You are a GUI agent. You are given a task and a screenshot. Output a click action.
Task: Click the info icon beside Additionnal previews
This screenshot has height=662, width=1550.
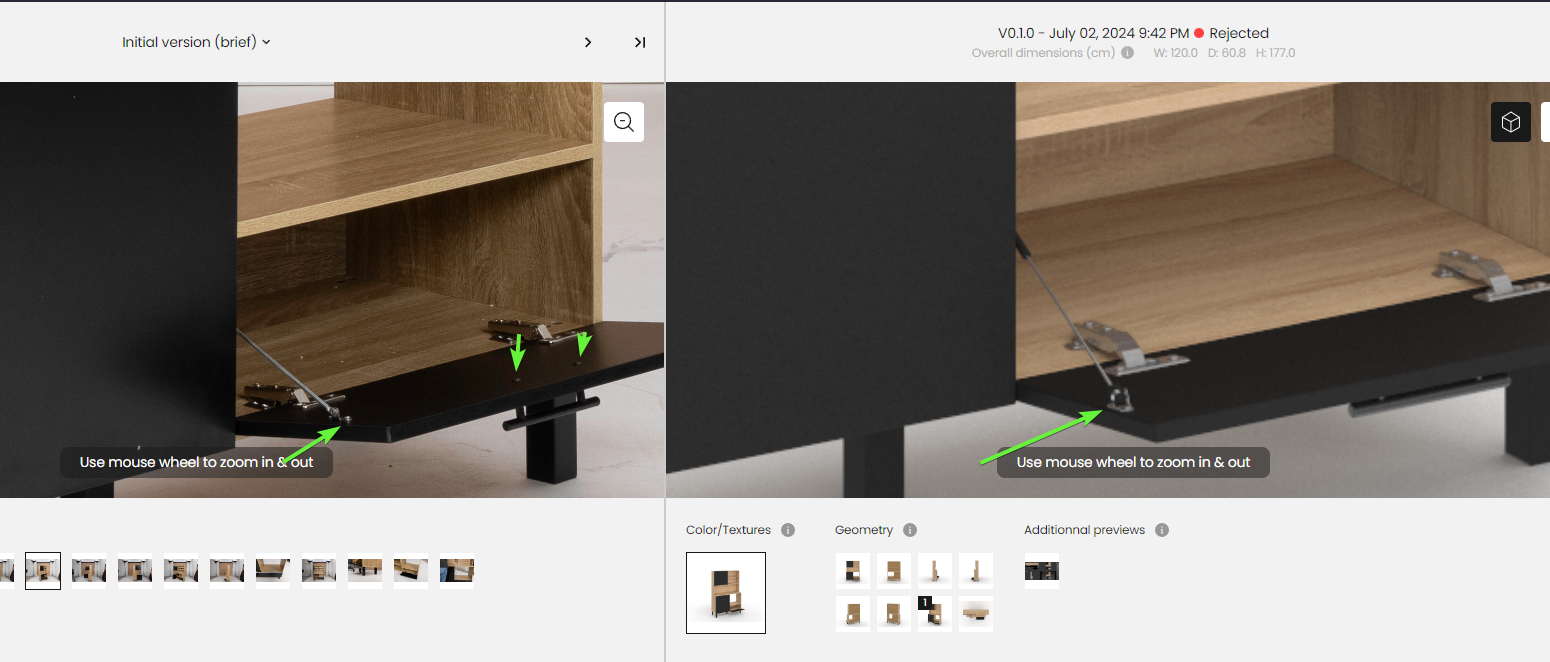click(1162, 530)
